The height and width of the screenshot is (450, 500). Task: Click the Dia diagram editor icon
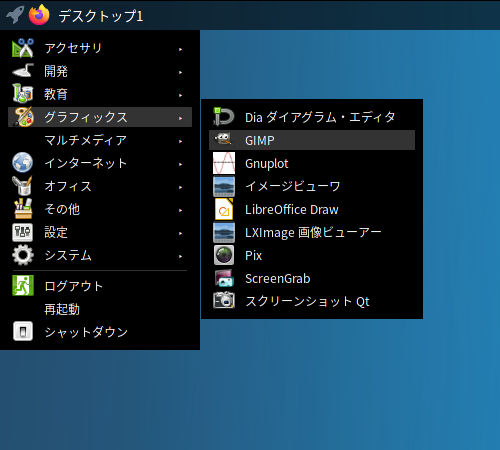coord(224,117)
